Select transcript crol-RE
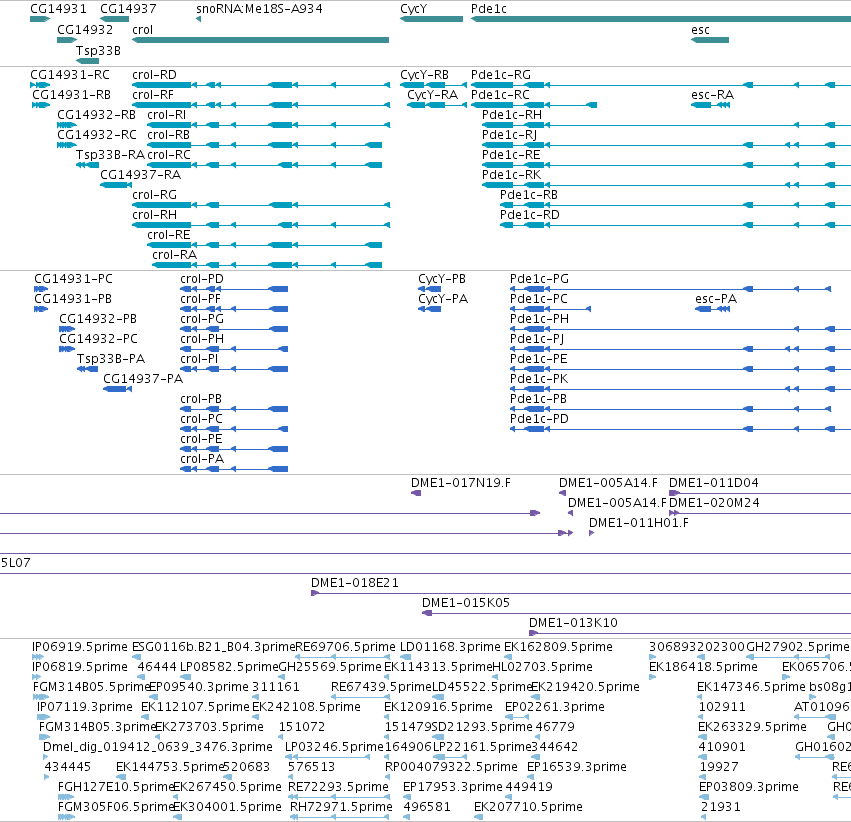Image resolution: width=851 pixels, height=822 pixels. pyautogui.click(x=264, y=245)
